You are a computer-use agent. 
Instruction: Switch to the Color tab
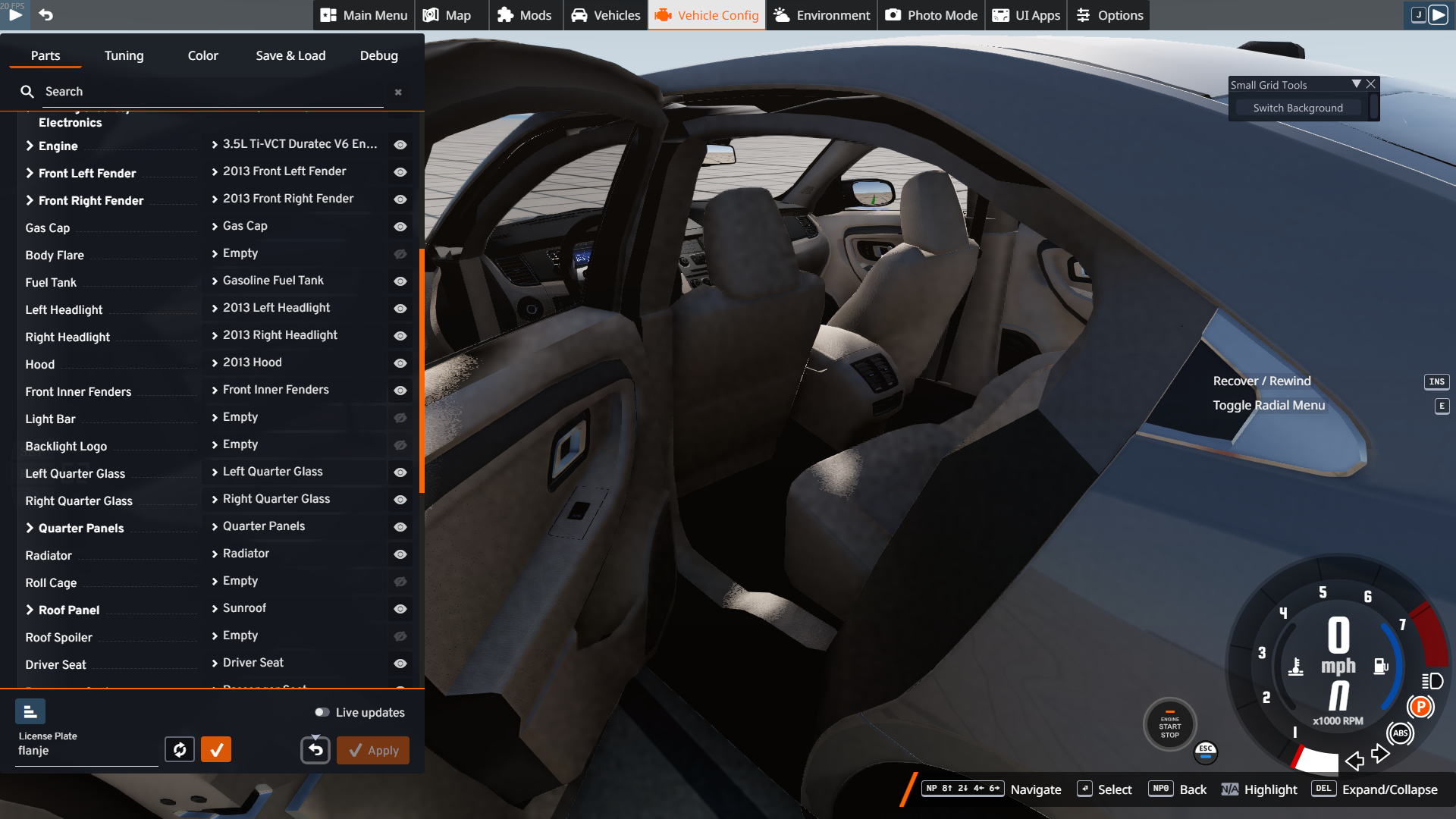click(202, 55)
